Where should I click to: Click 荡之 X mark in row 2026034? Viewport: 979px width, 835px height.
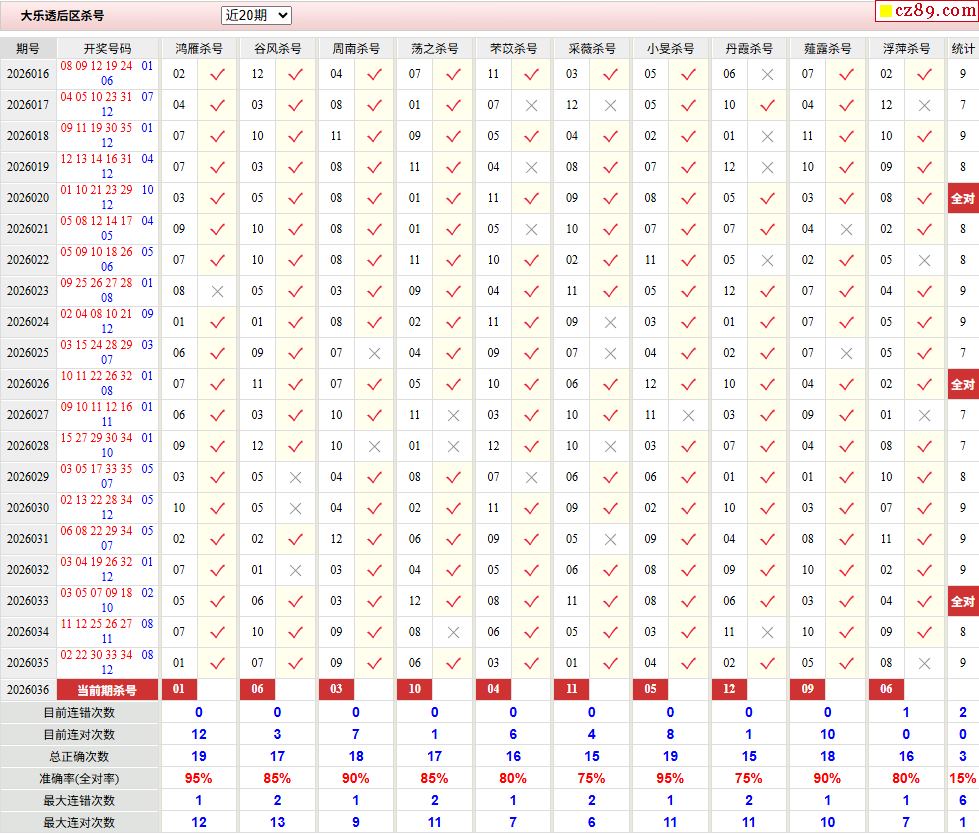[453, 632]
